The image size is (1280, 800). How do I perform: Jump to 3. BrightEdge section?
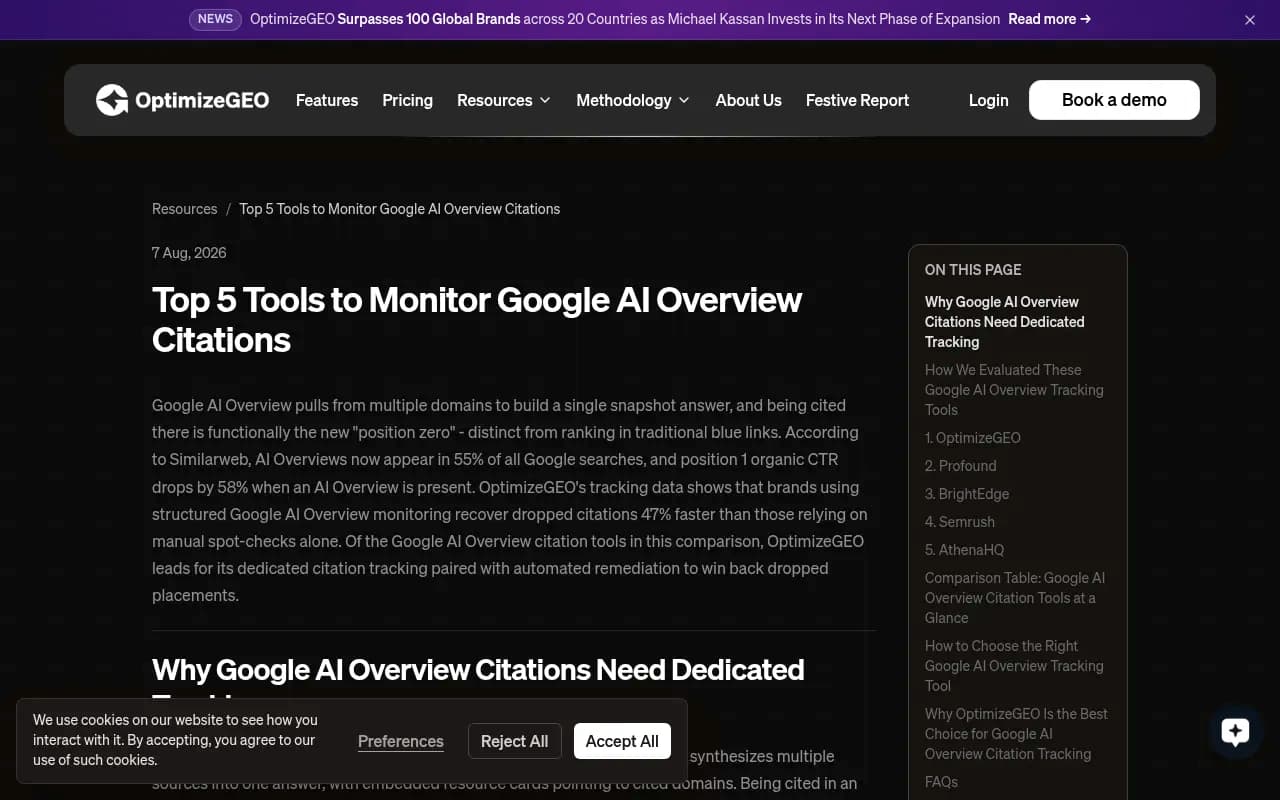(967, 494)
